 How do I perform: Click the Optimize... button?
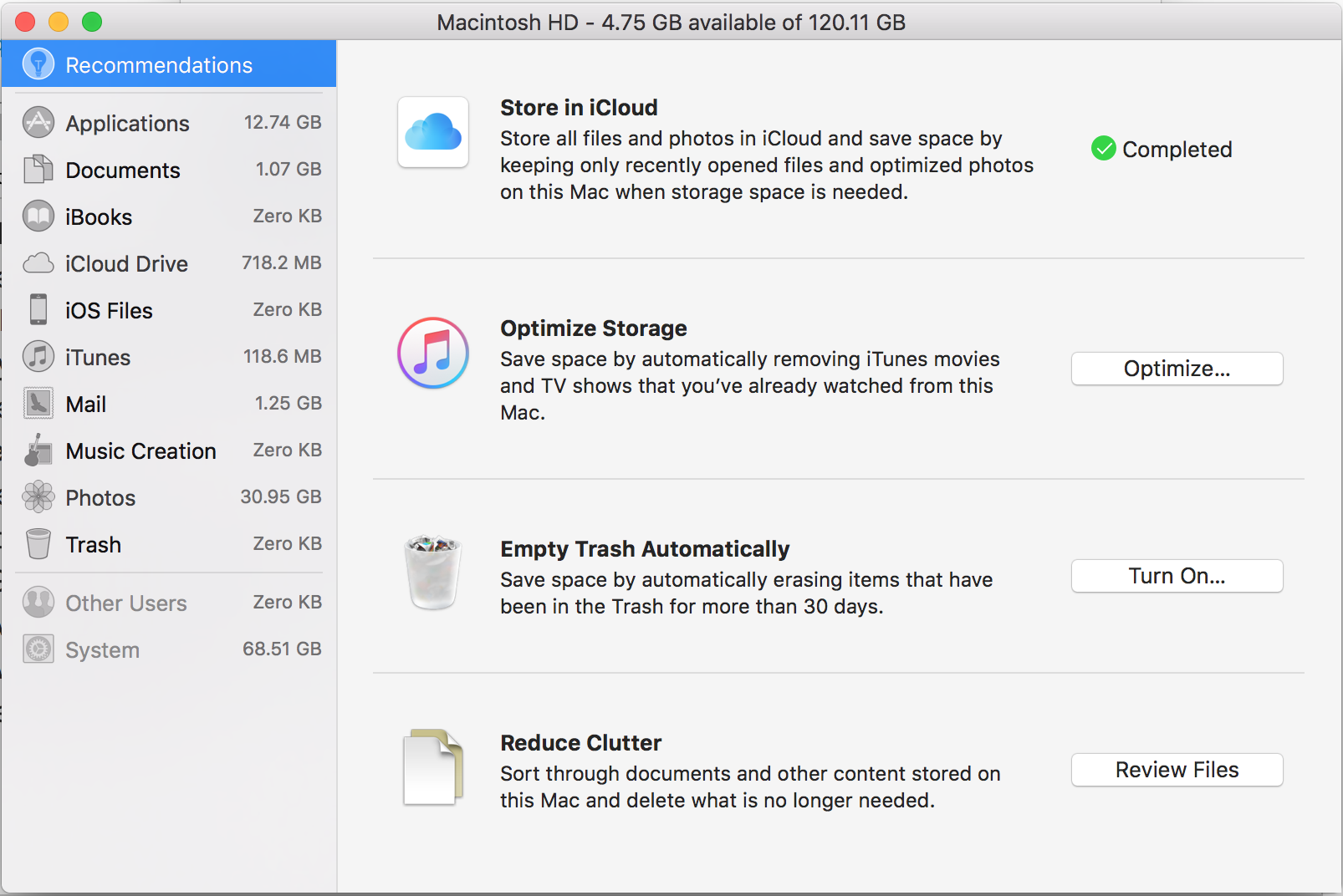pyautogui.click(x=1177, y=369)
